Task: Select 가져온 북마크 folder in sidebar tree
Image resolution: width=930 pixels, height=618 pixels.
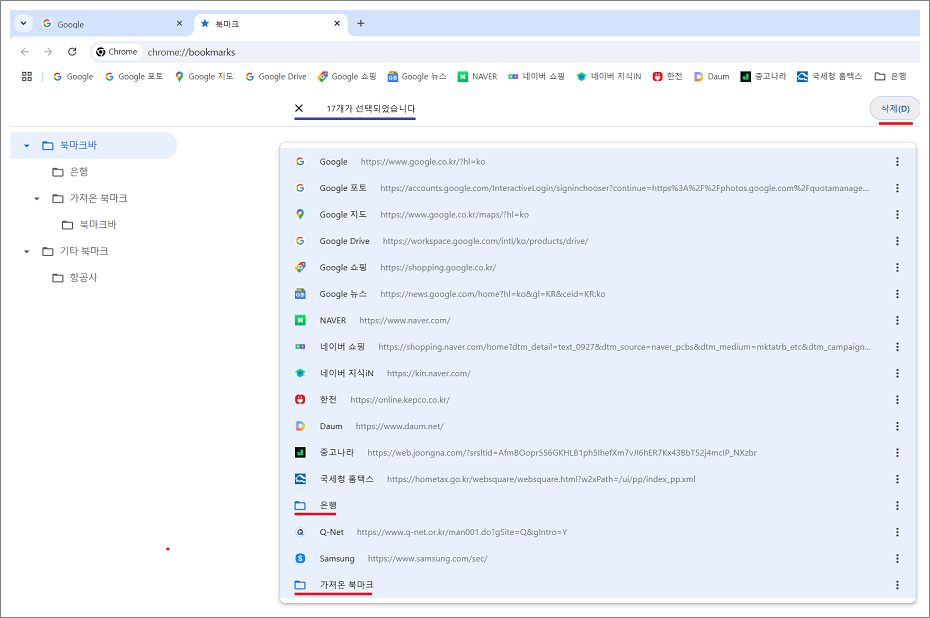Action: click(x=90, y=198)
